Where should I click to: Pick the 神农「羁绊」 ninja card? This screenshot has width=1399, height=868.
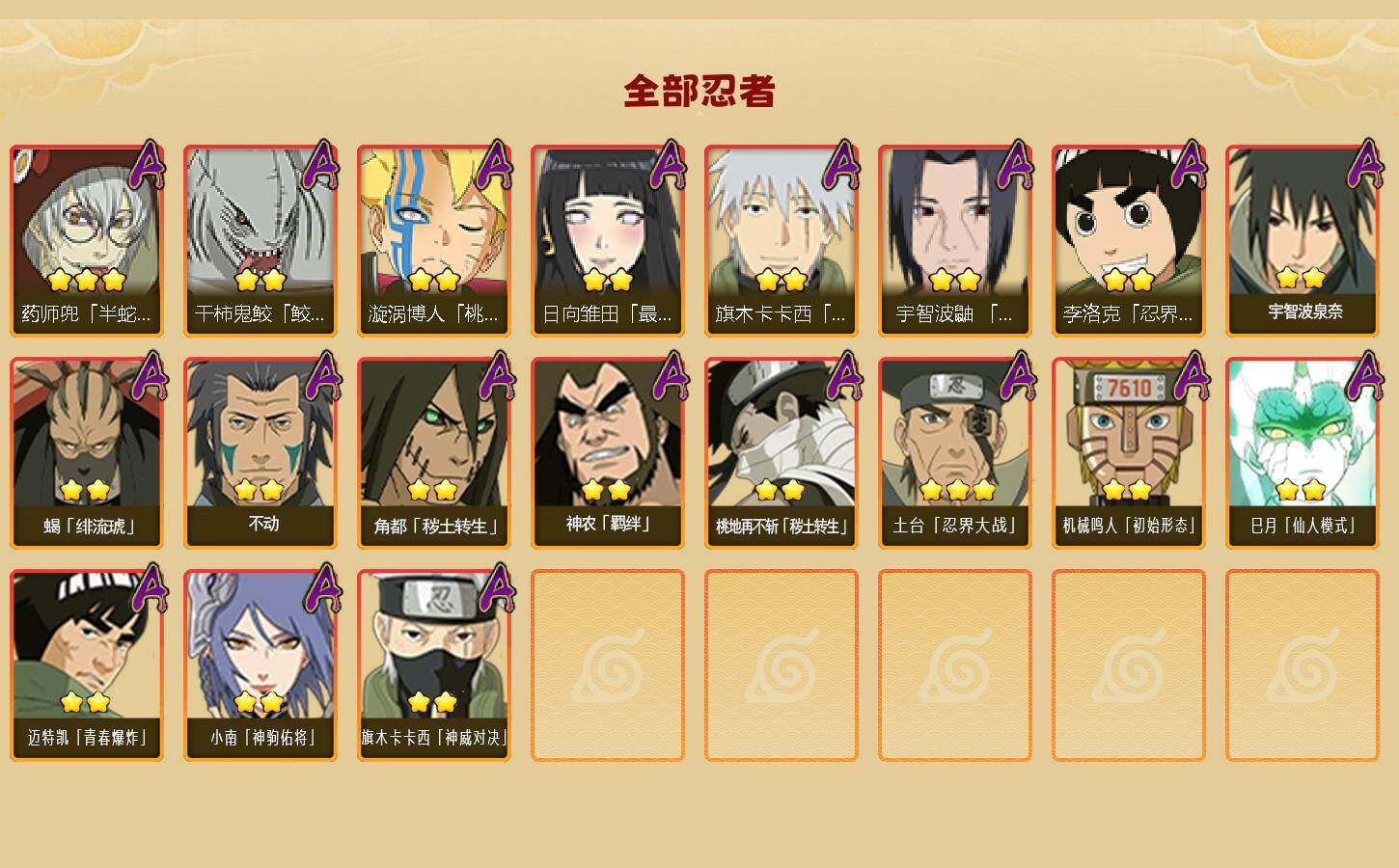click(608, 453)
